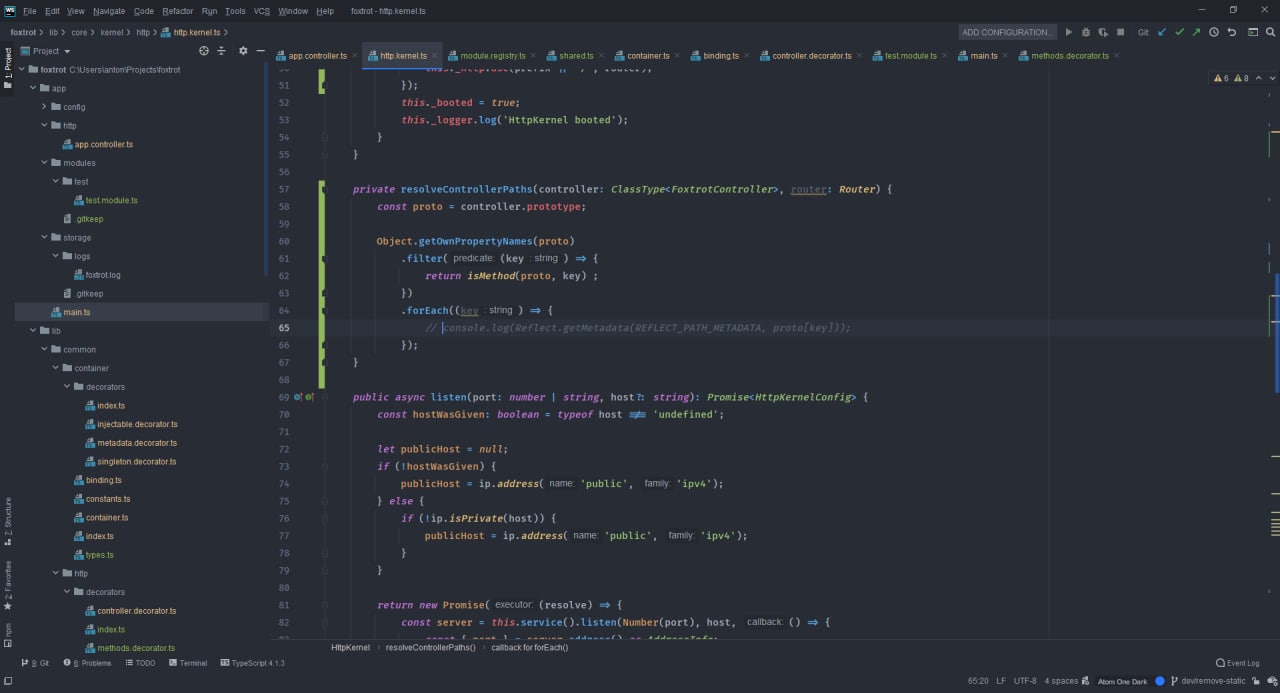This screenshot has width=1280, height=693.
Task: Open Search Everywhere magnifier icon
Action: [1266, 32]
